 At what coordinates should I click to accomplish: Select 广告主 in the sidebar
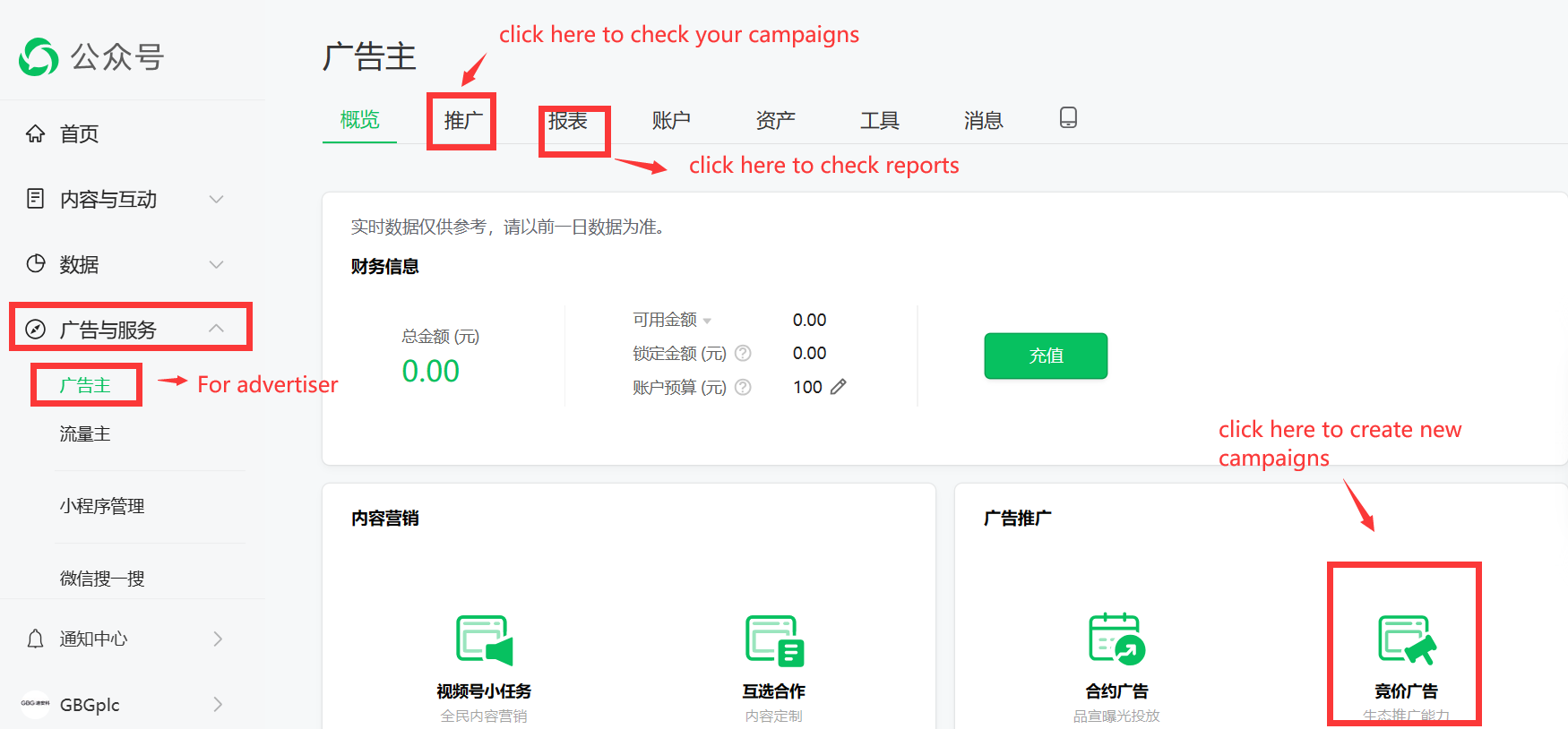[85, 385]
